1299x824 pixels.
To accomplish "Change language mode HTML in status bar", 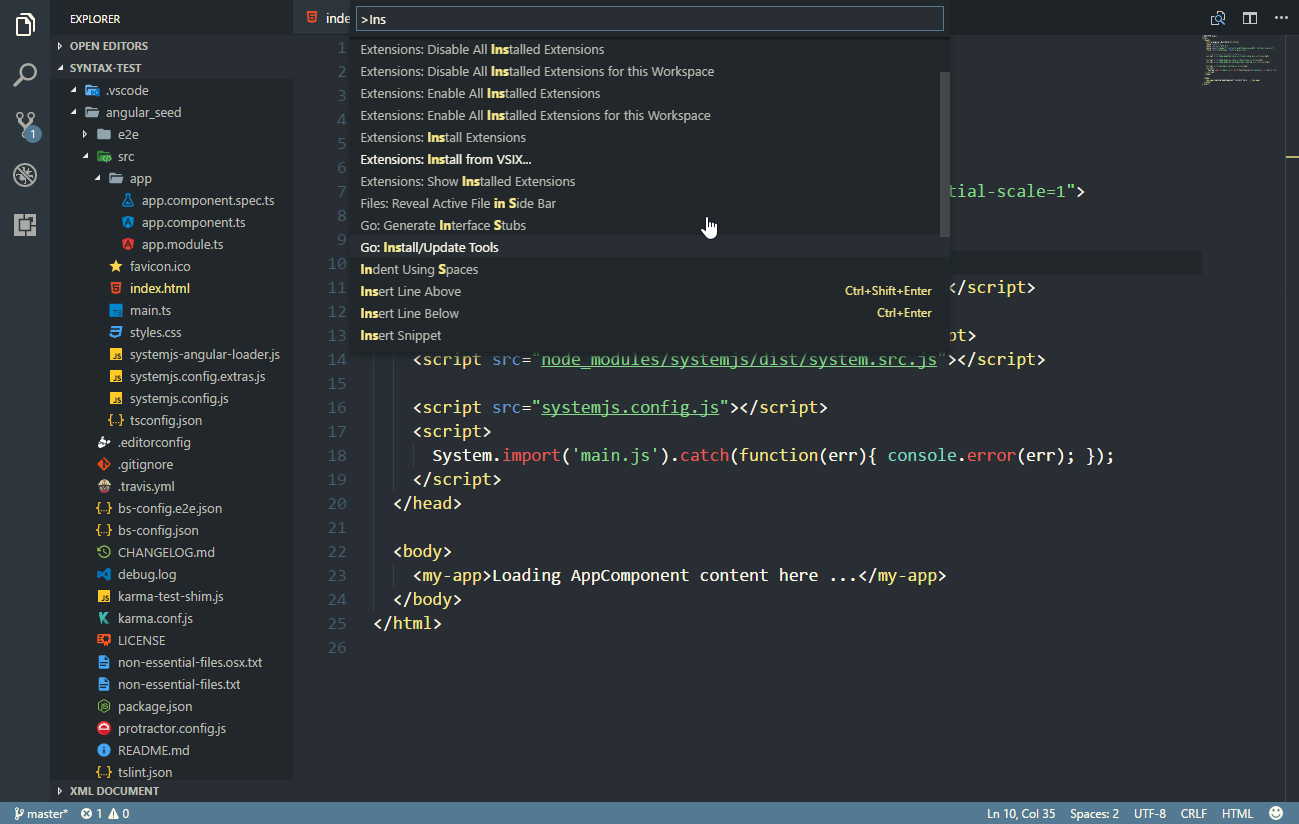I will click(1237, 814).
